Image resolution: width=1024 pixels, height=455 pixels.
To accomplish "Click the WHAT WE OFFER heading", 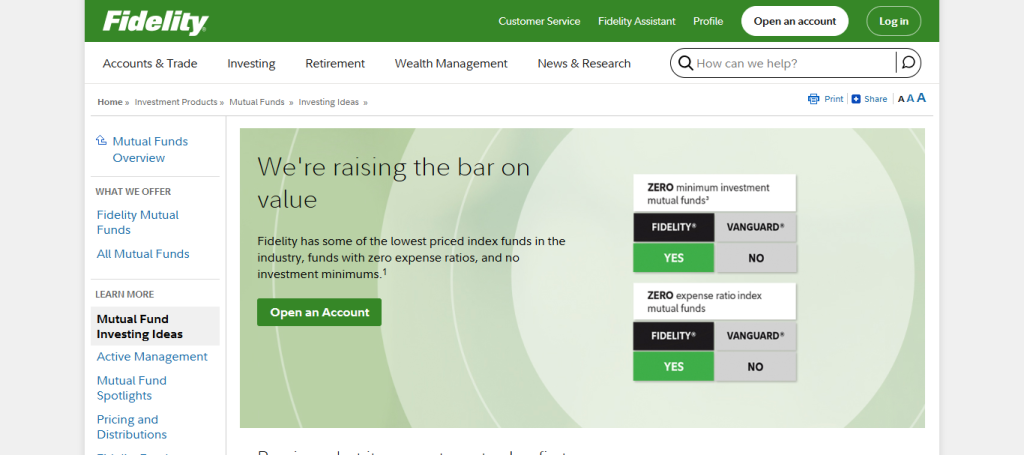I will tap(133, 191).
